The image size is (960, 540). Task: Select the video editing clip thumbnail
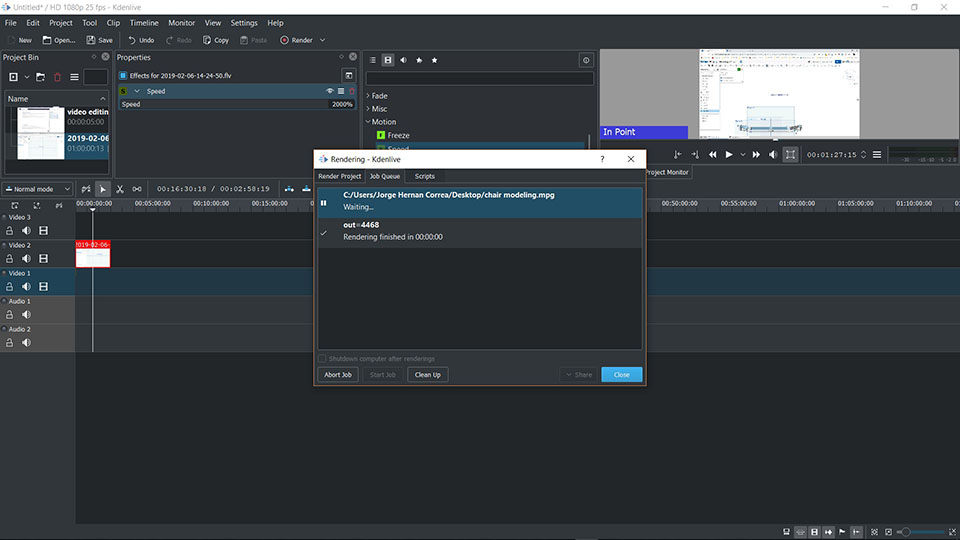pos(40,119)
